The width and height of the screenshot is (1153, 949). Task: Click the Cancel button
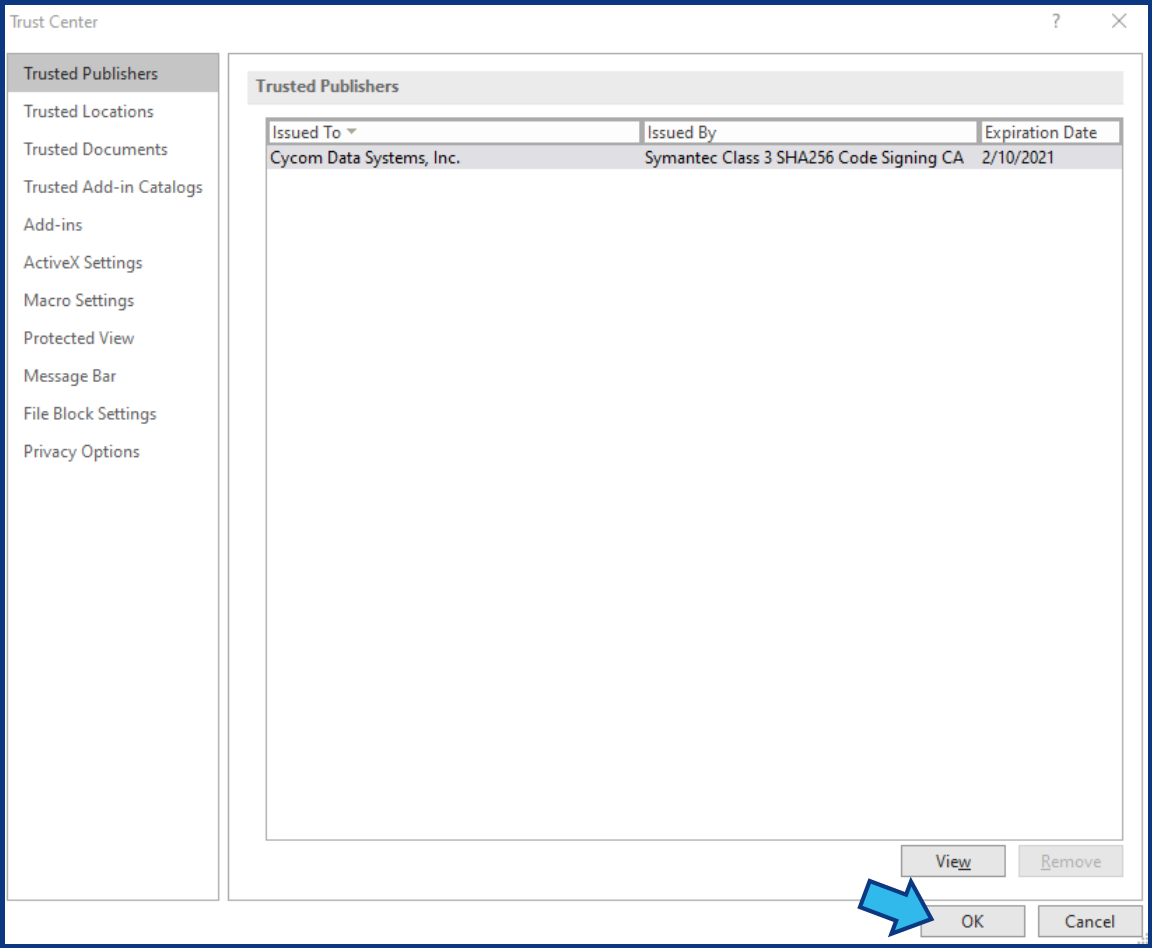[x=1090, y=922]
